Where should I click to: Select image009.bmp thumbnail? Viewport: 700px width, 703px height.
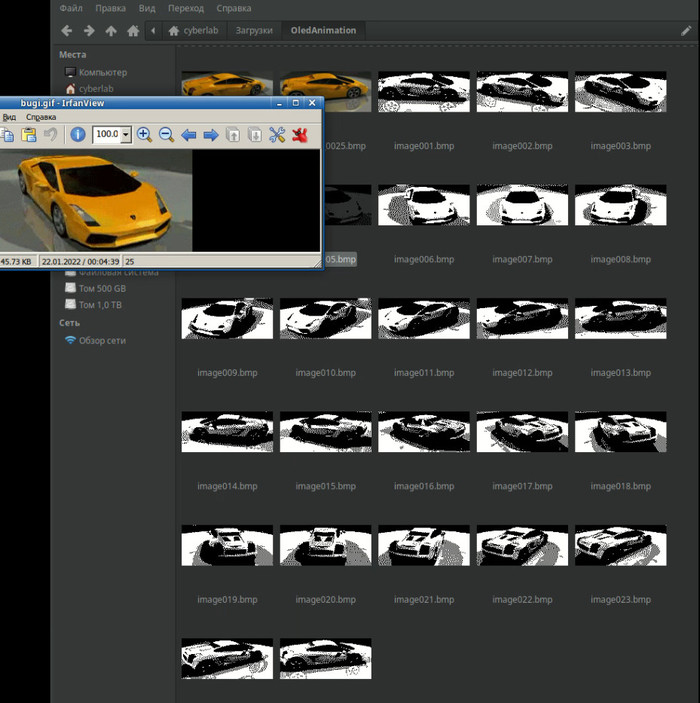(x=227, y=318)
